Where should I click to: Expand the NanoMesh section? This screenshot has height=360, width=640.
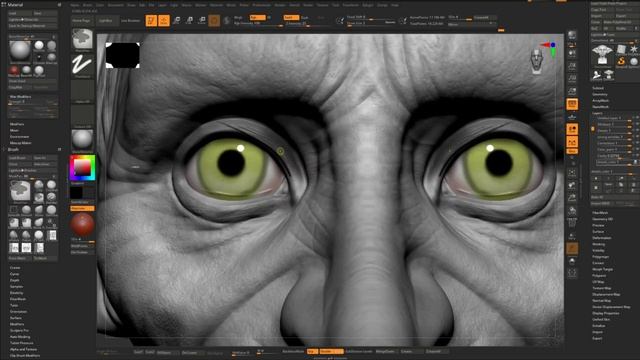(600, 107)
